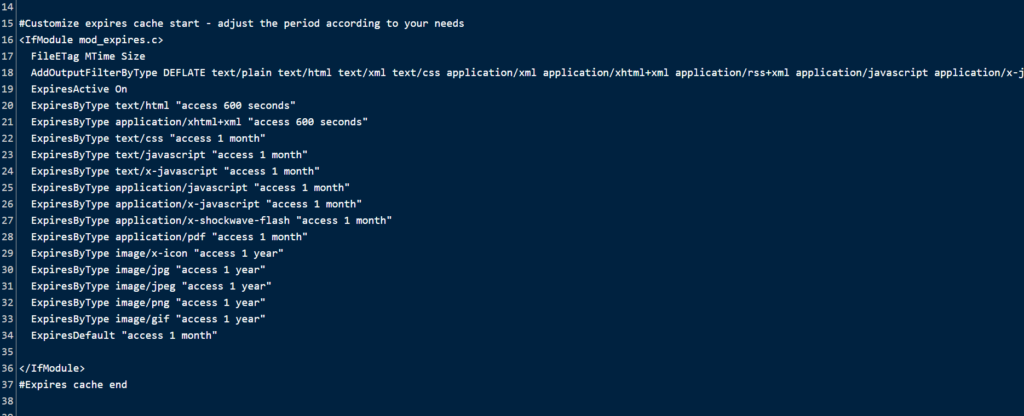Screen dimensions: 1024x416
Task: Click the application/xhtml+xml expires rule
Action: tap(200, 122)
